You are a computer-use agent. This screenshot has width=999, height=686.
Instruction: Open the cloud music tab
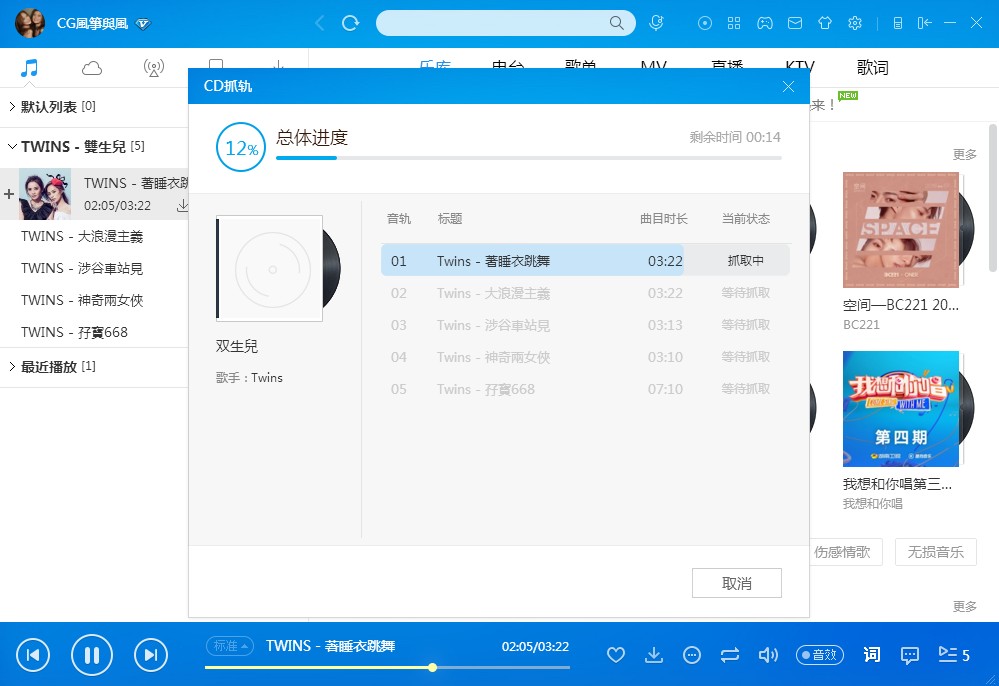(x=92, y=68)
